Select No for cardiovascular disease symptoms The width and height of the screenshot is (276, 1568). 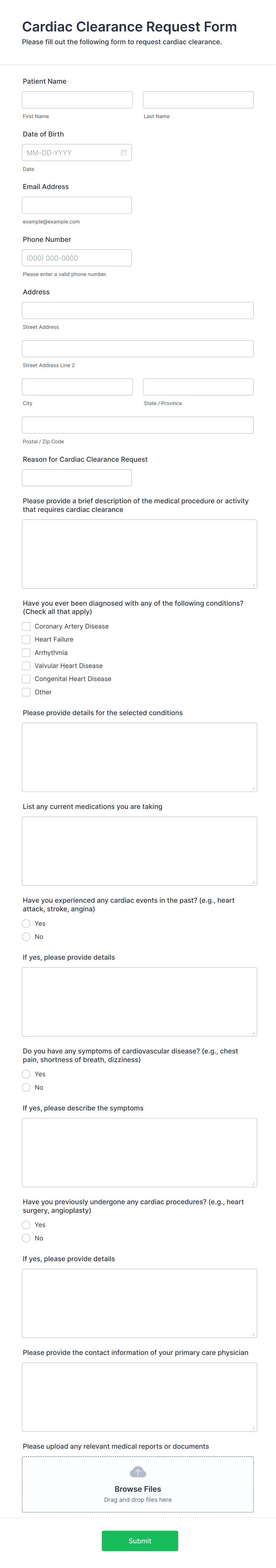[x=26, y=1087]
